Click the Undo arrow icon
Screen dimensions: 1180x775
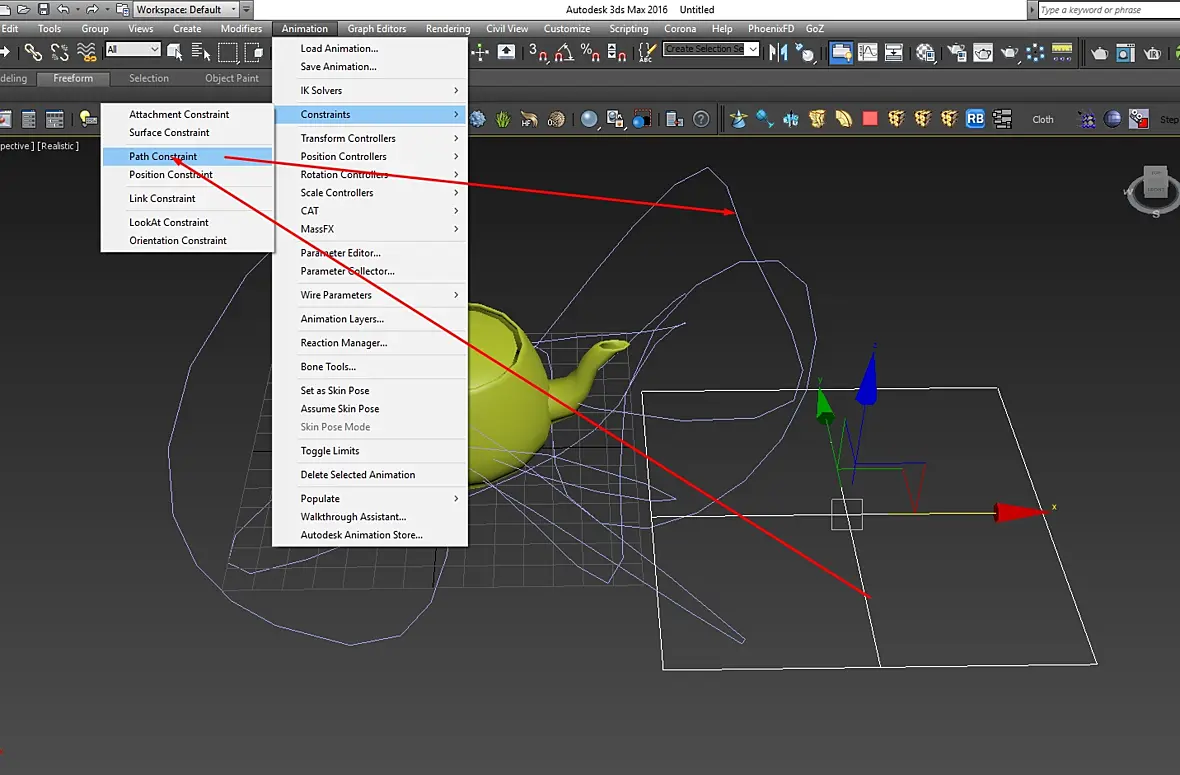pyautogui.click(x=63, y=9)
